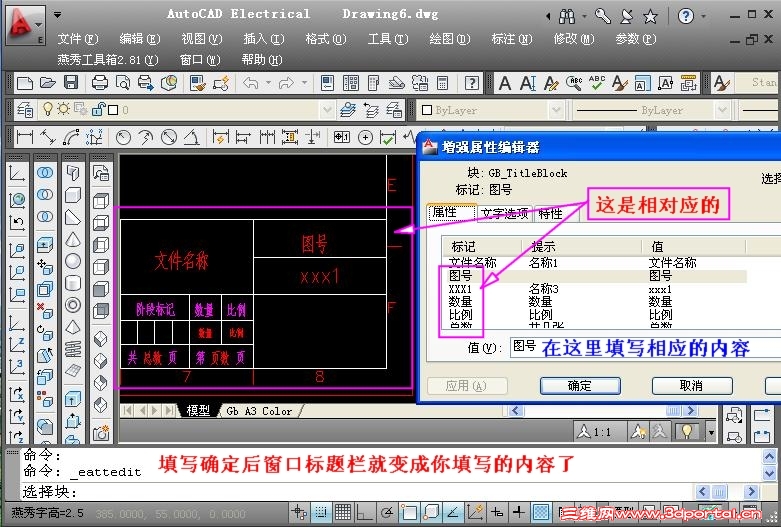Select the Diameter dimension tool

tap(169, 136)
